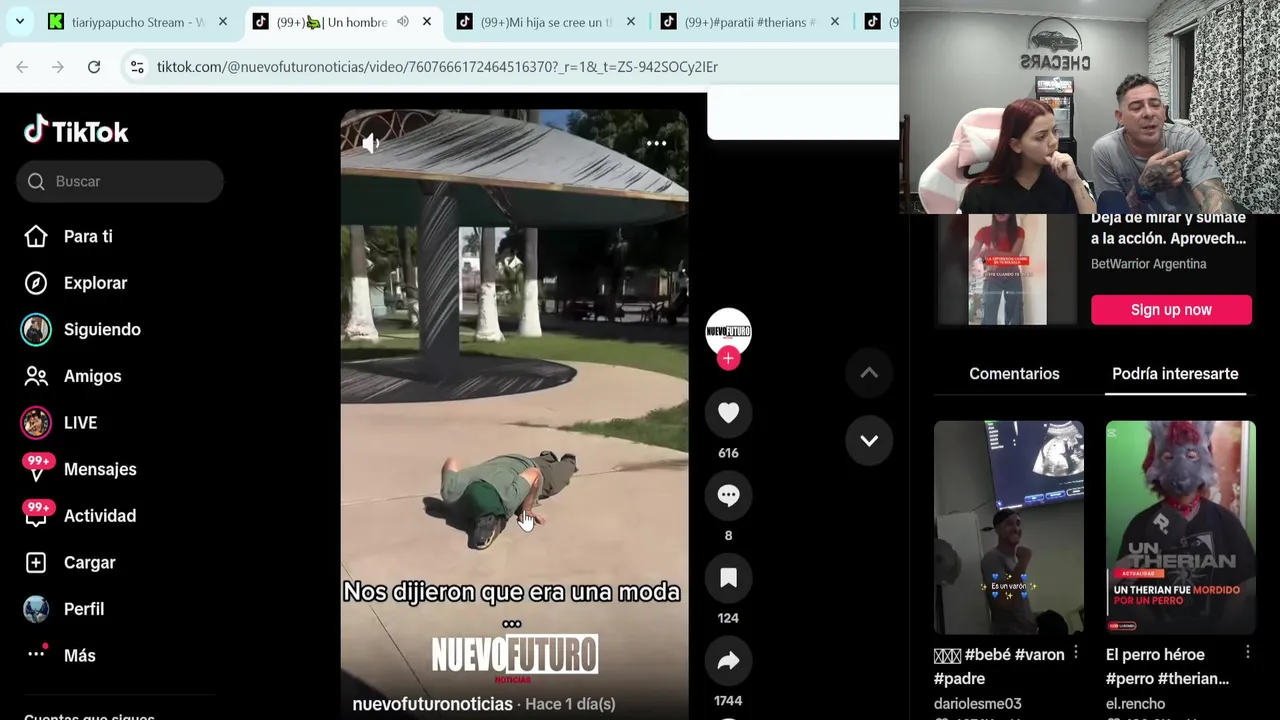Click the tiktok.com address bar URL
This screenshot has height=720, width=1280.
tap(437, 67)
